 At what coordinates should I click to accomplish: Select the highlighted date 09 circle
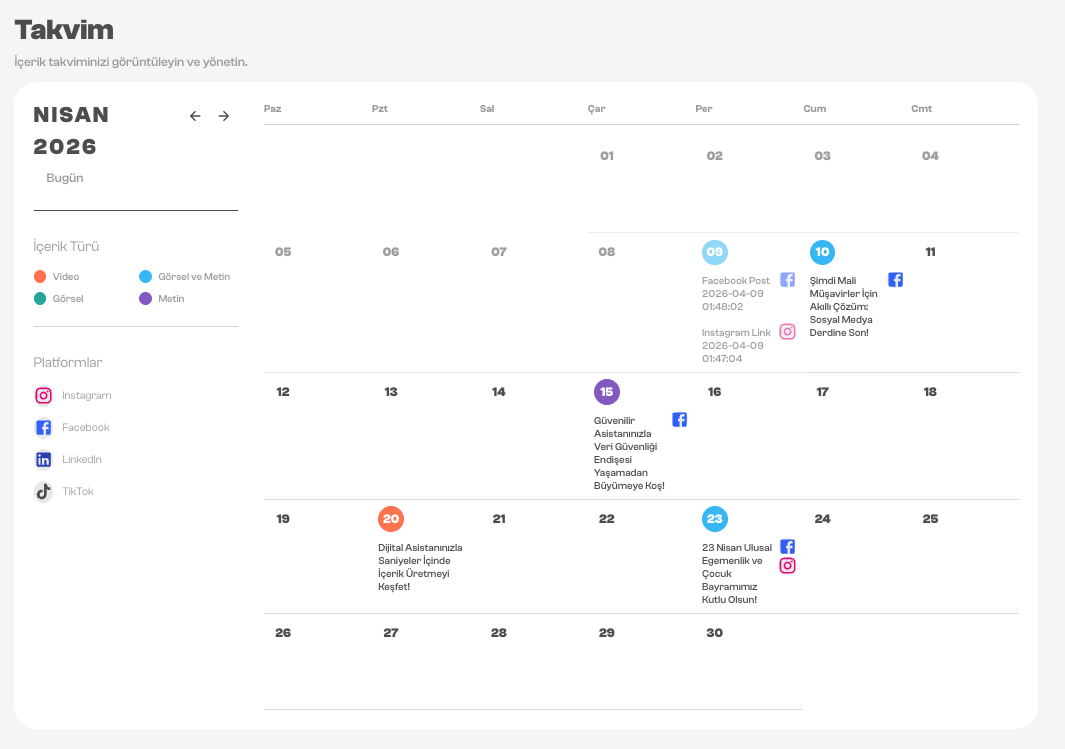tap(715, 252)
